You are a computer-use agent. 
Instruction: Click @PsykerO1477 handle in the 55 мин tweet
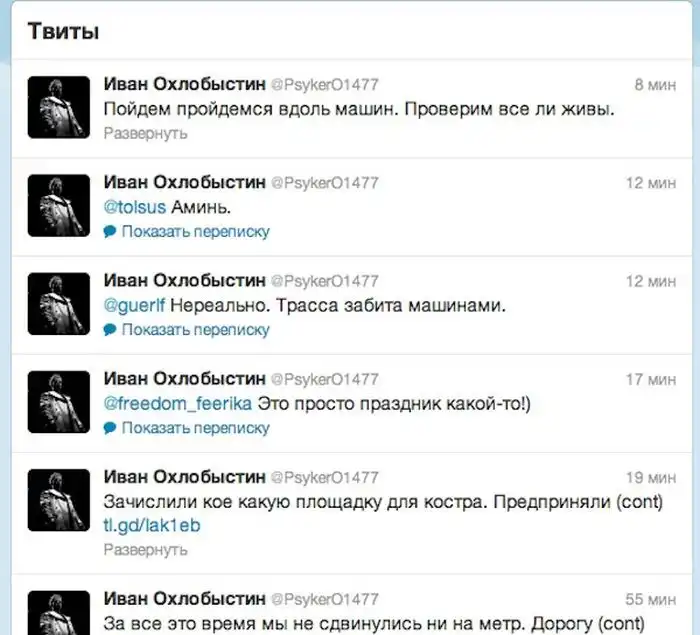[325, 599]
